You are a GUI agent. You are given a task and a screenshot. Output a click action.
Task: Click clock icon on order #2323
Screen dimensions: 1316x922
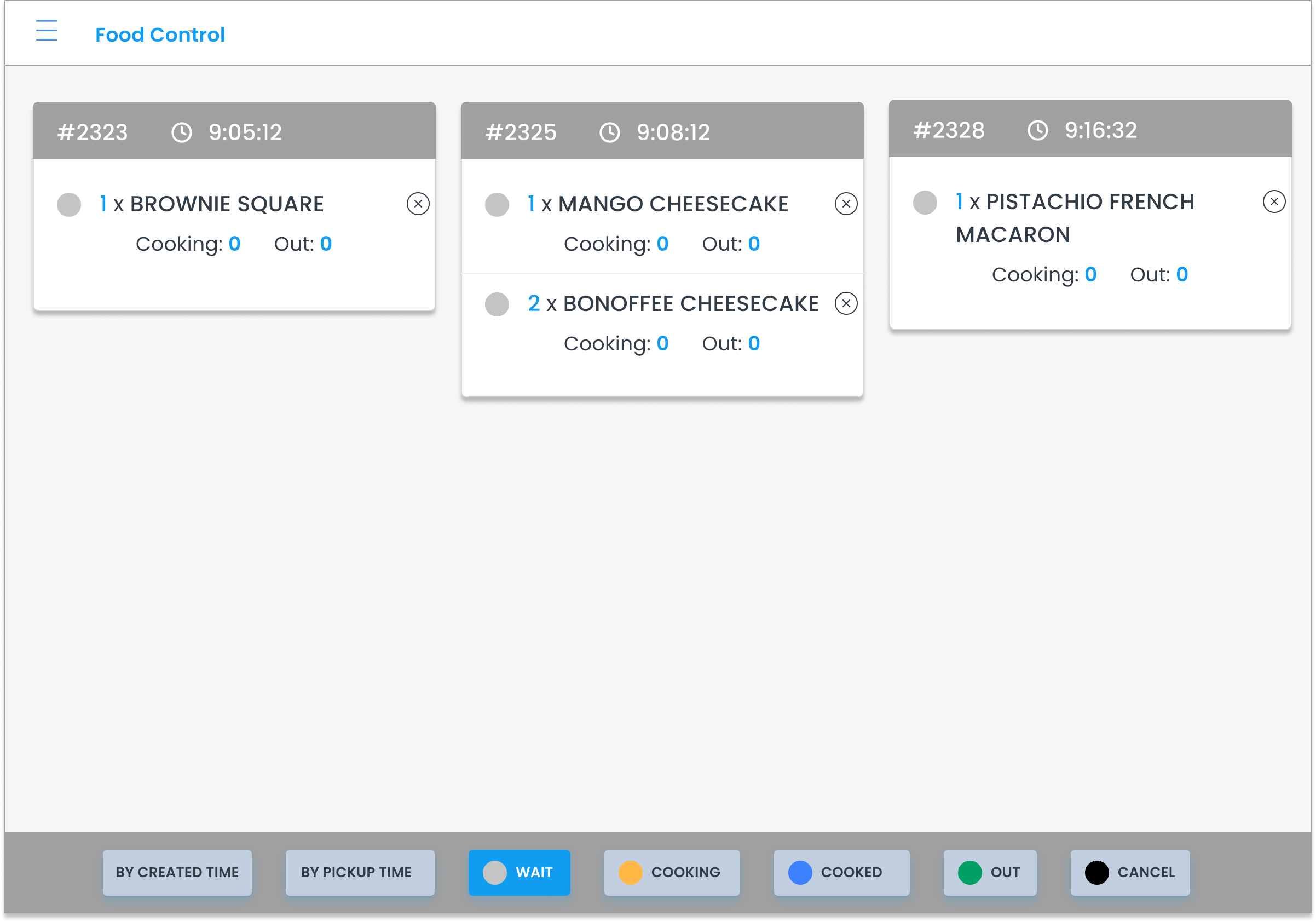coord(182,132)
